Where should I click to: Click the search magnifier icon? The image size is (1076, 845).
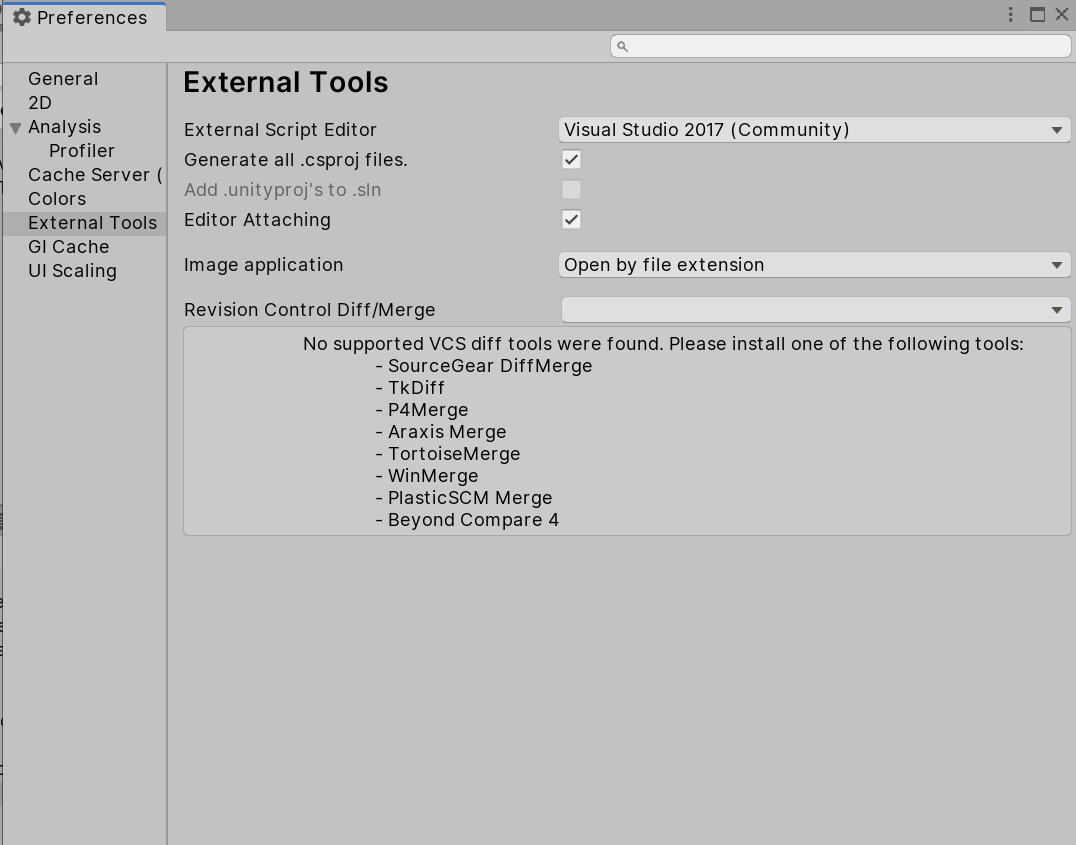[622, 46]
